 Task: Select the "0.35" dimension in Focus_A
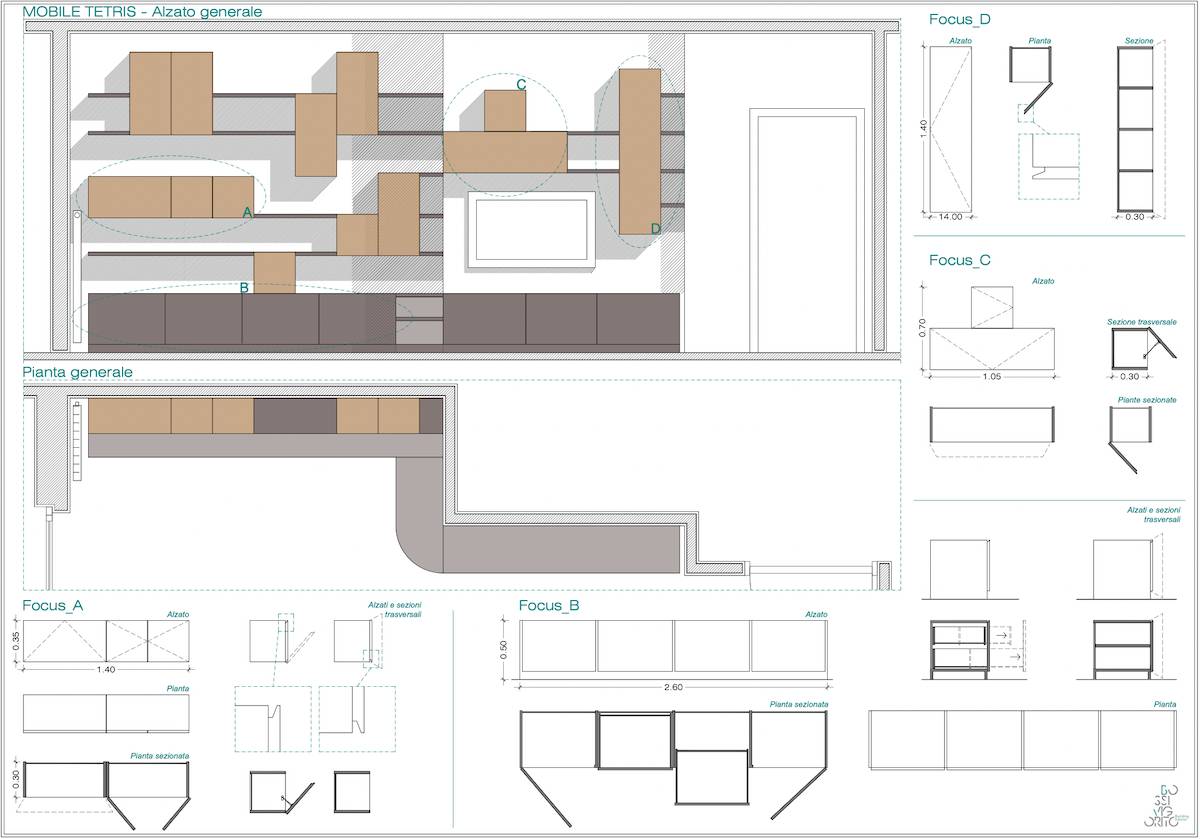pyautogui.click(x=16, y=641)
